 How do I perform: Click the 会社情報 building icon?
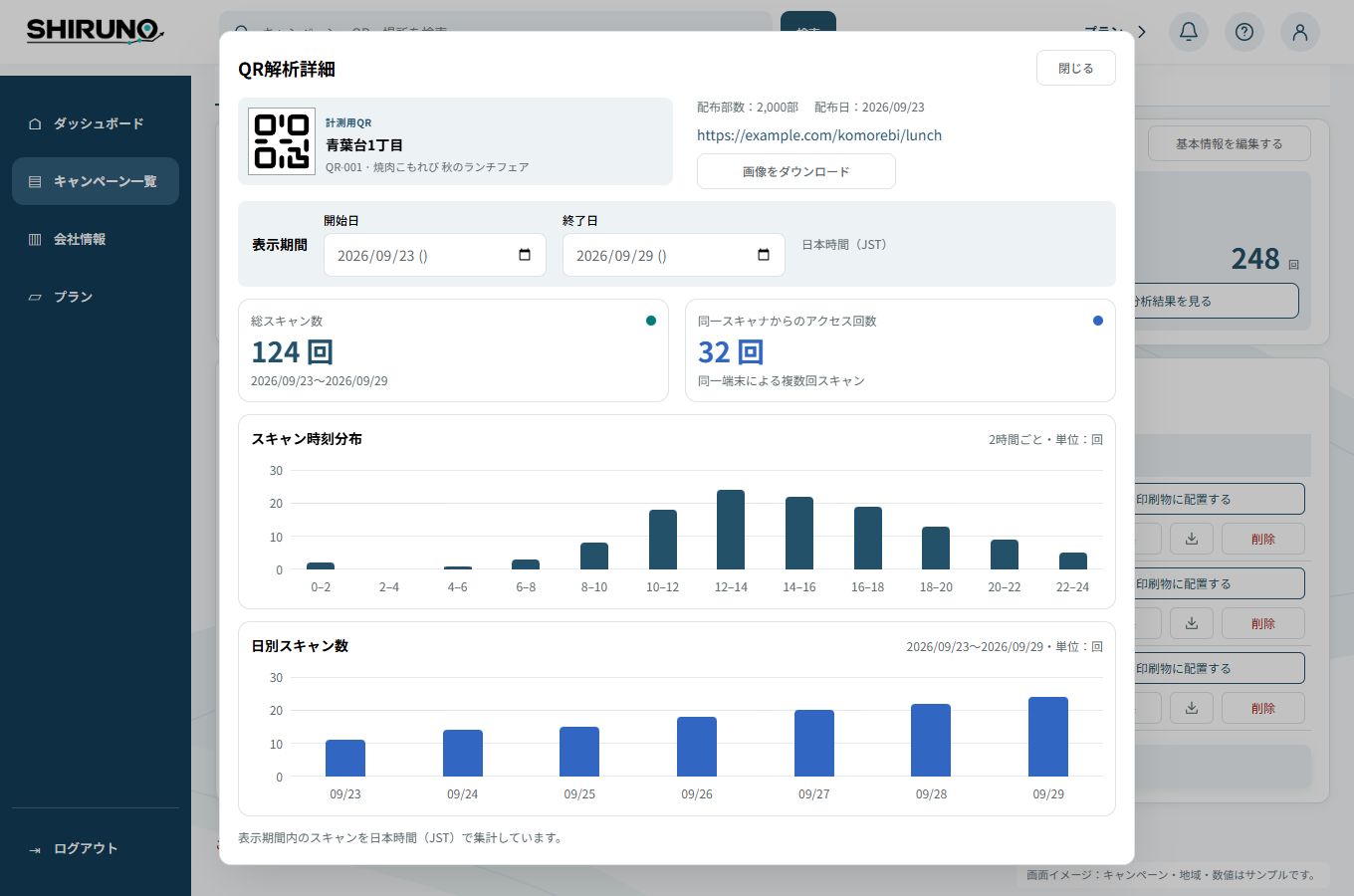[x=35, y=240]
